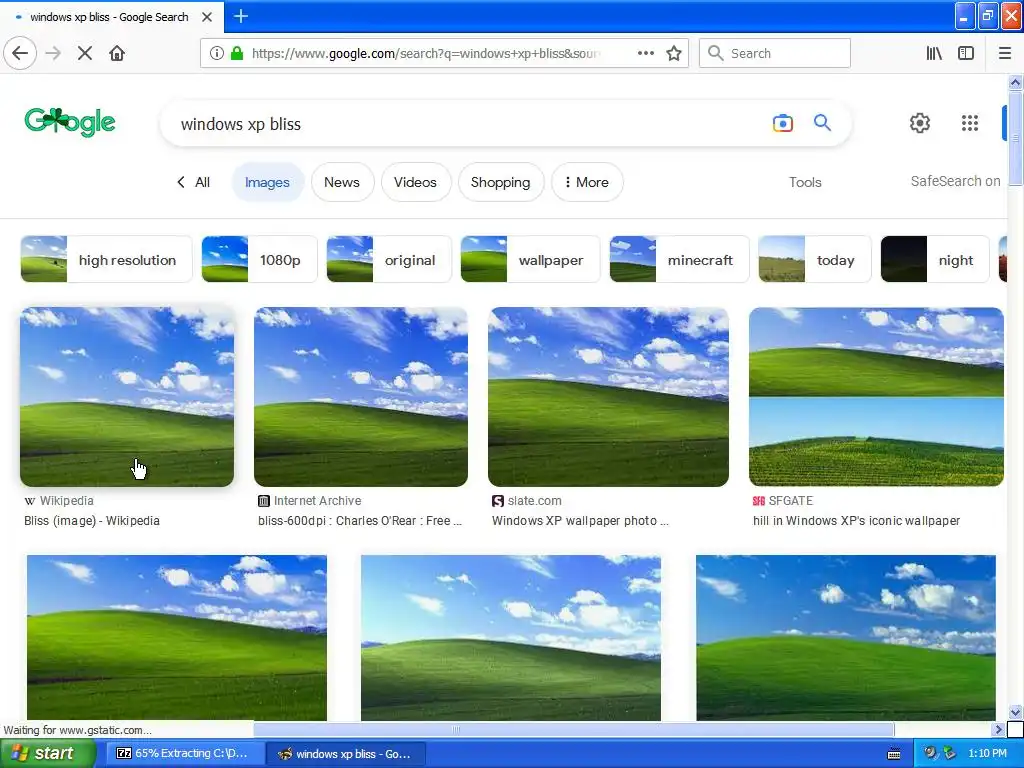Open 'Windows XP wallpaper photo' link
The width and height of the screenshot is (1024, 768).
tap(580, 520)
